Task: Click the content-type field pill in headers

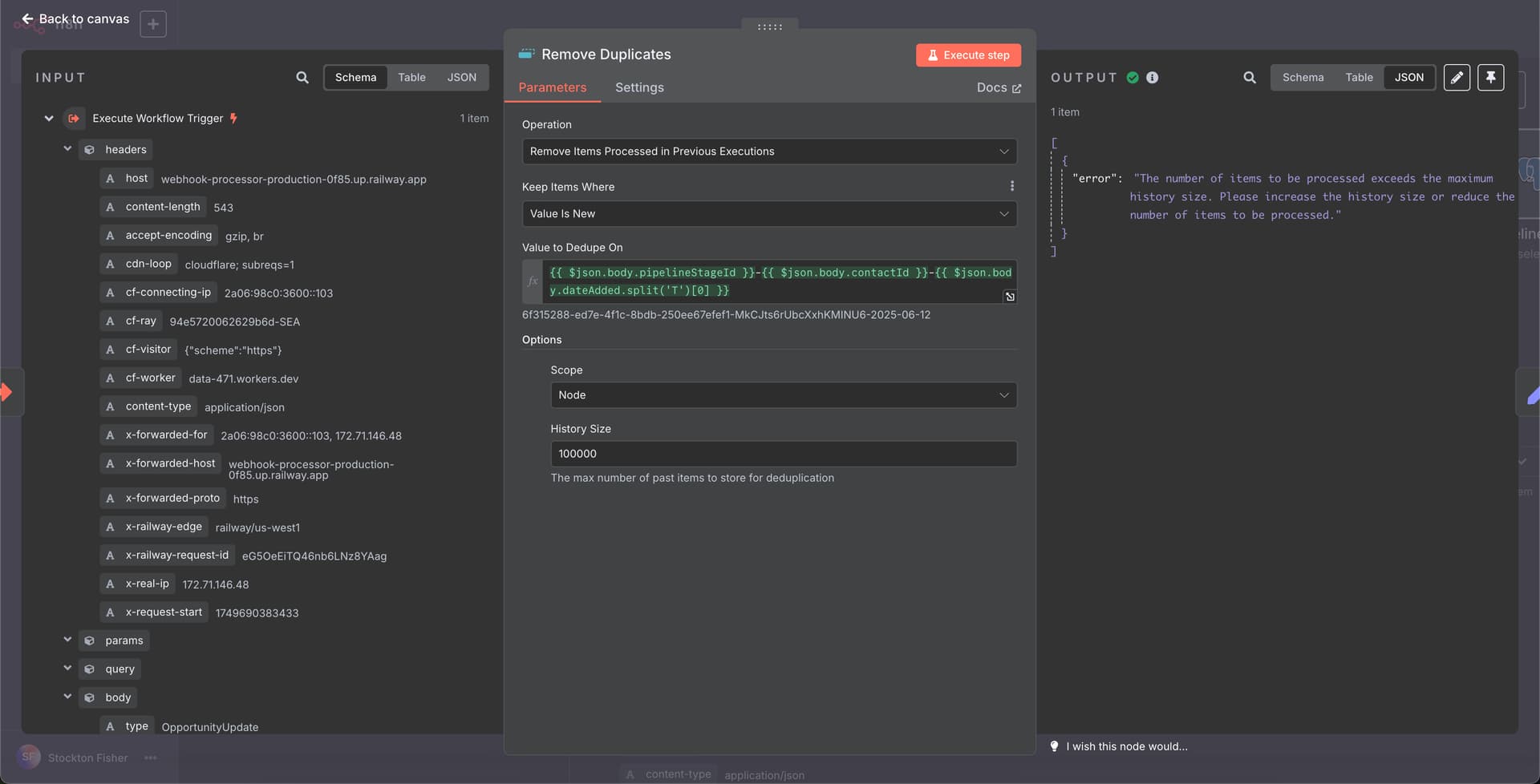Action: [148, 406]
